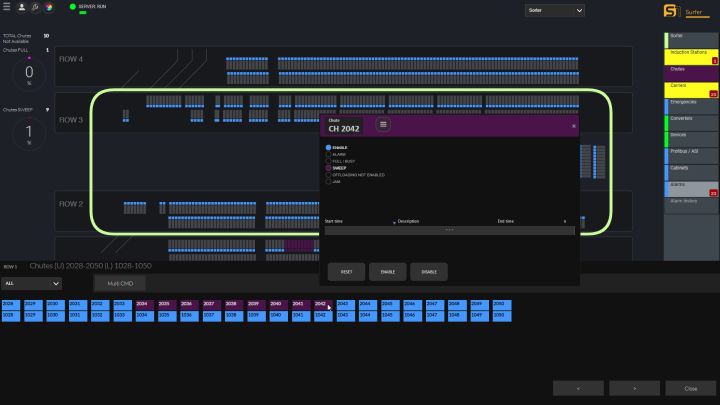Click the user profile icon
Image resolution: width=720 pixels, height=405 pixels.
[x=21, y=7]
